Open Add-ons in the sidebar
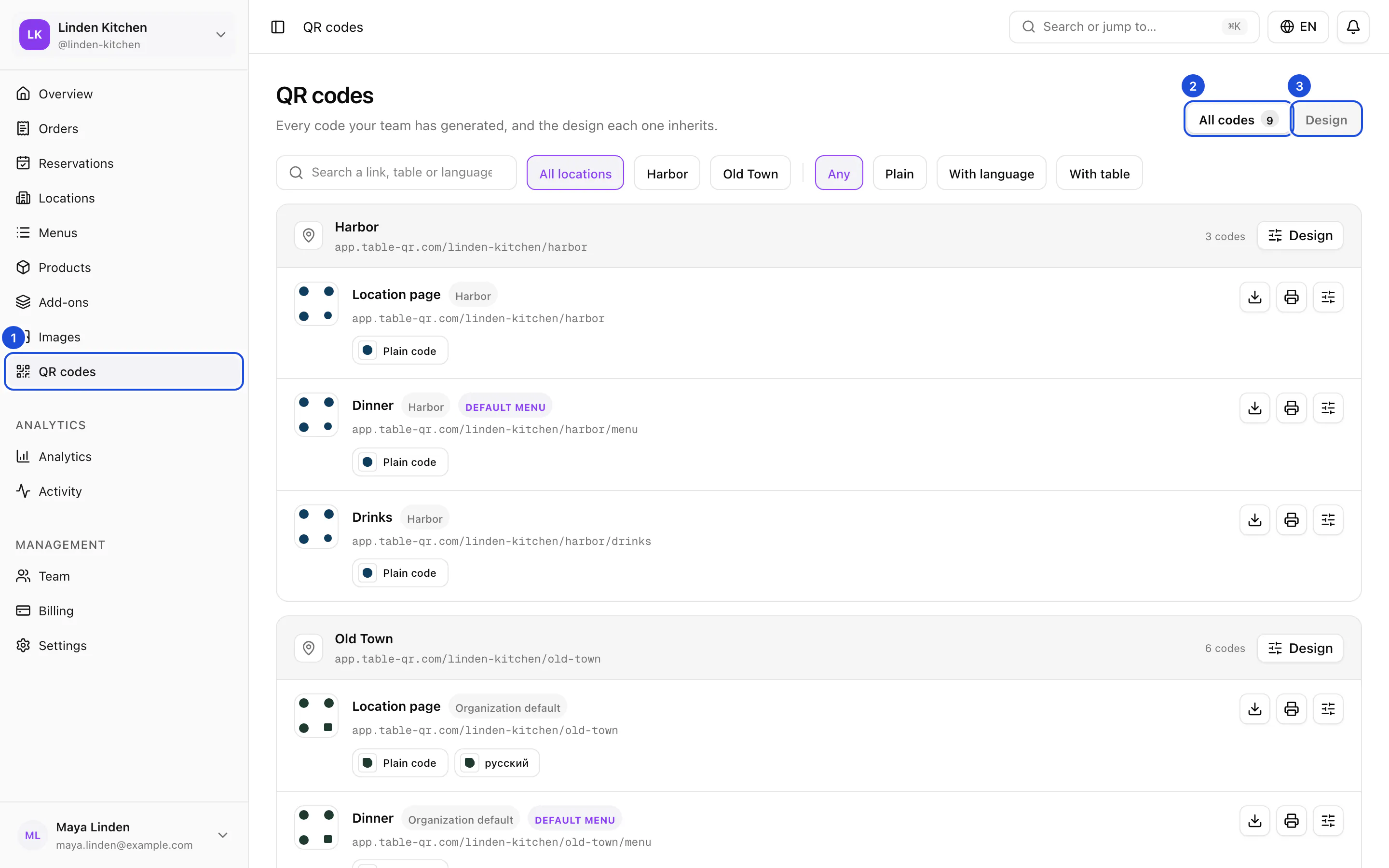This screenshot has width=1389, height=868. tap(124, 302)
